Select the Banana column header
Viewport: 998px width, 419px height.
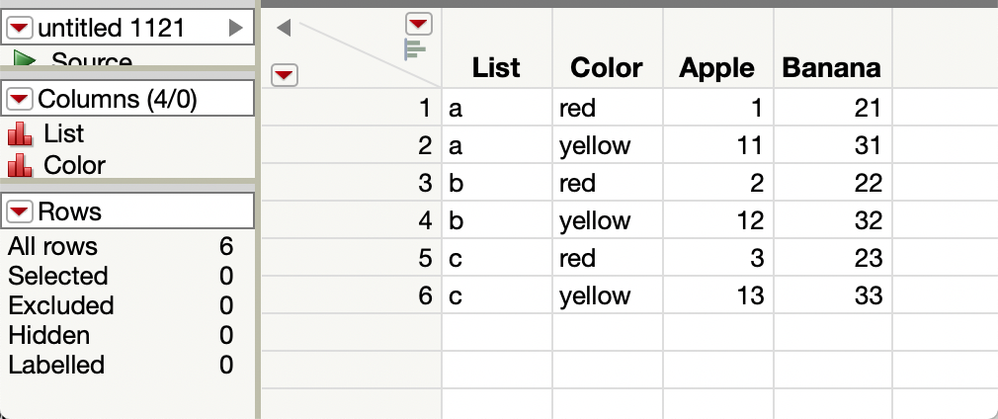(x=831, y=67)
